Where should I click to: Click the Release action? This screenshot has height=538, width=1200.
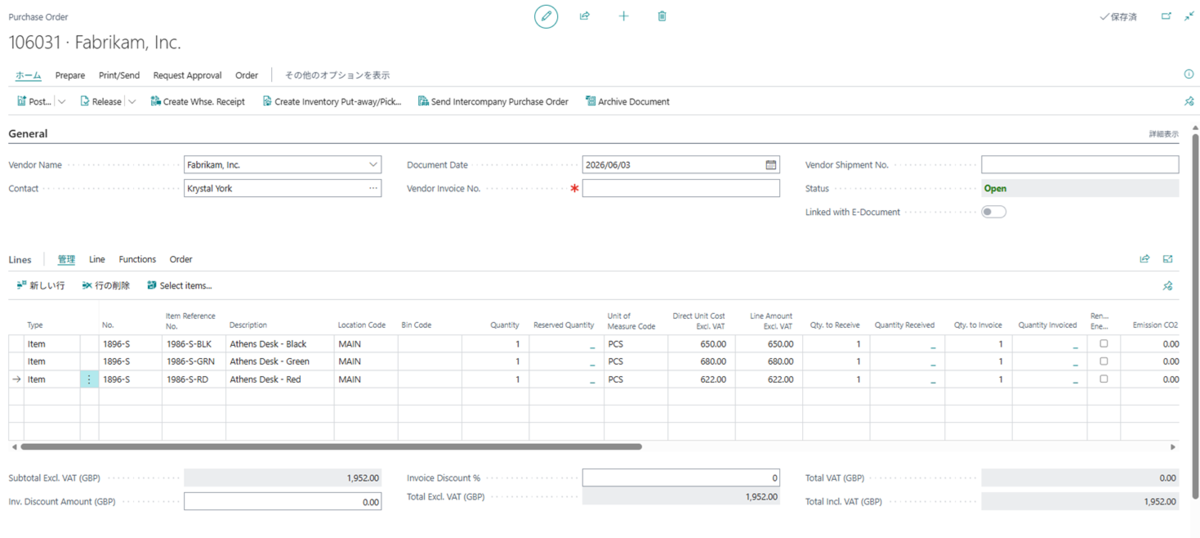pos(100,101)
